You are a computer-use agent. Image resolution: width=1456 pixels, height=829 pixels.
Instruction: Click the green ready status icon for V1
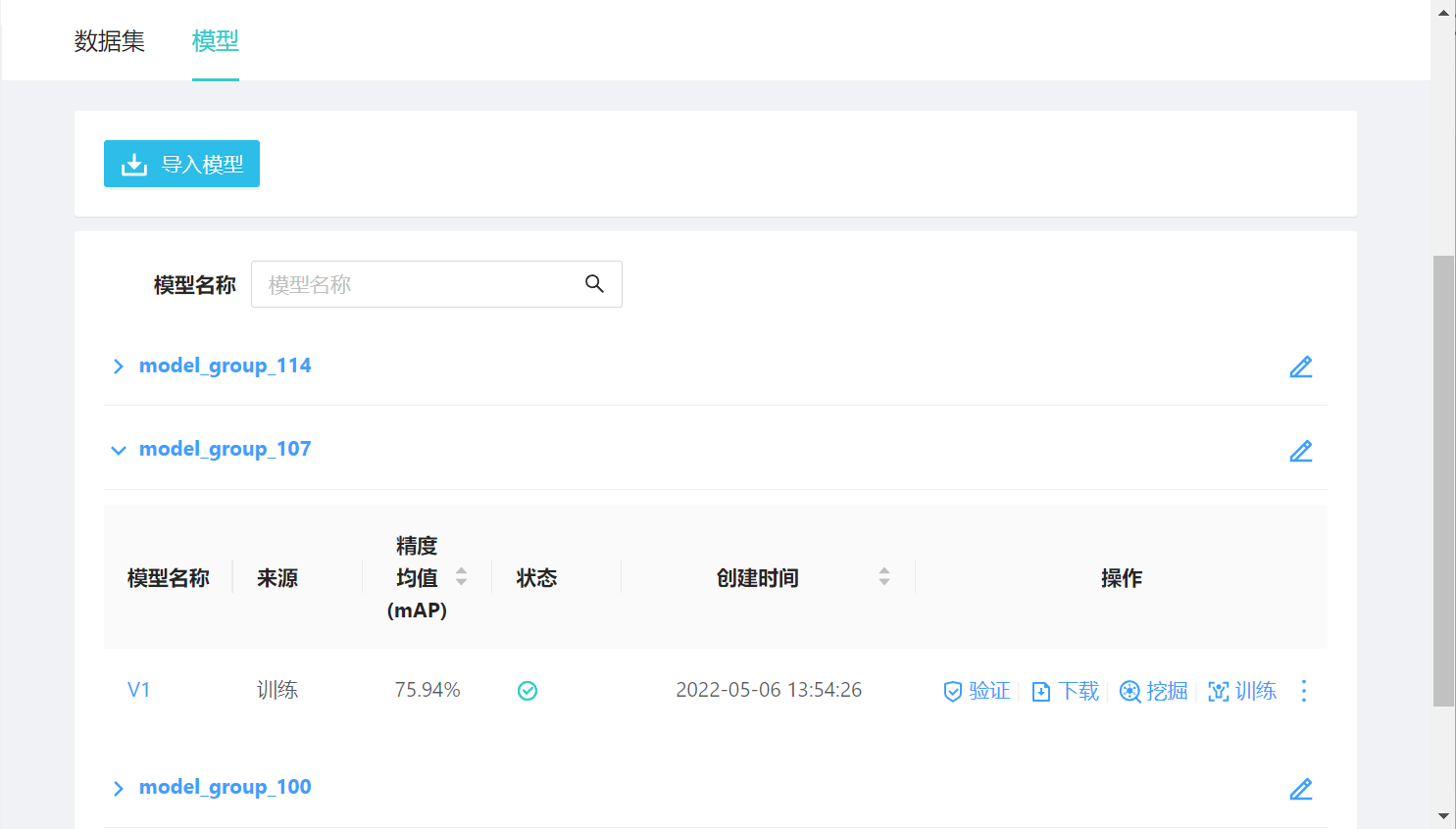(527, 691)
